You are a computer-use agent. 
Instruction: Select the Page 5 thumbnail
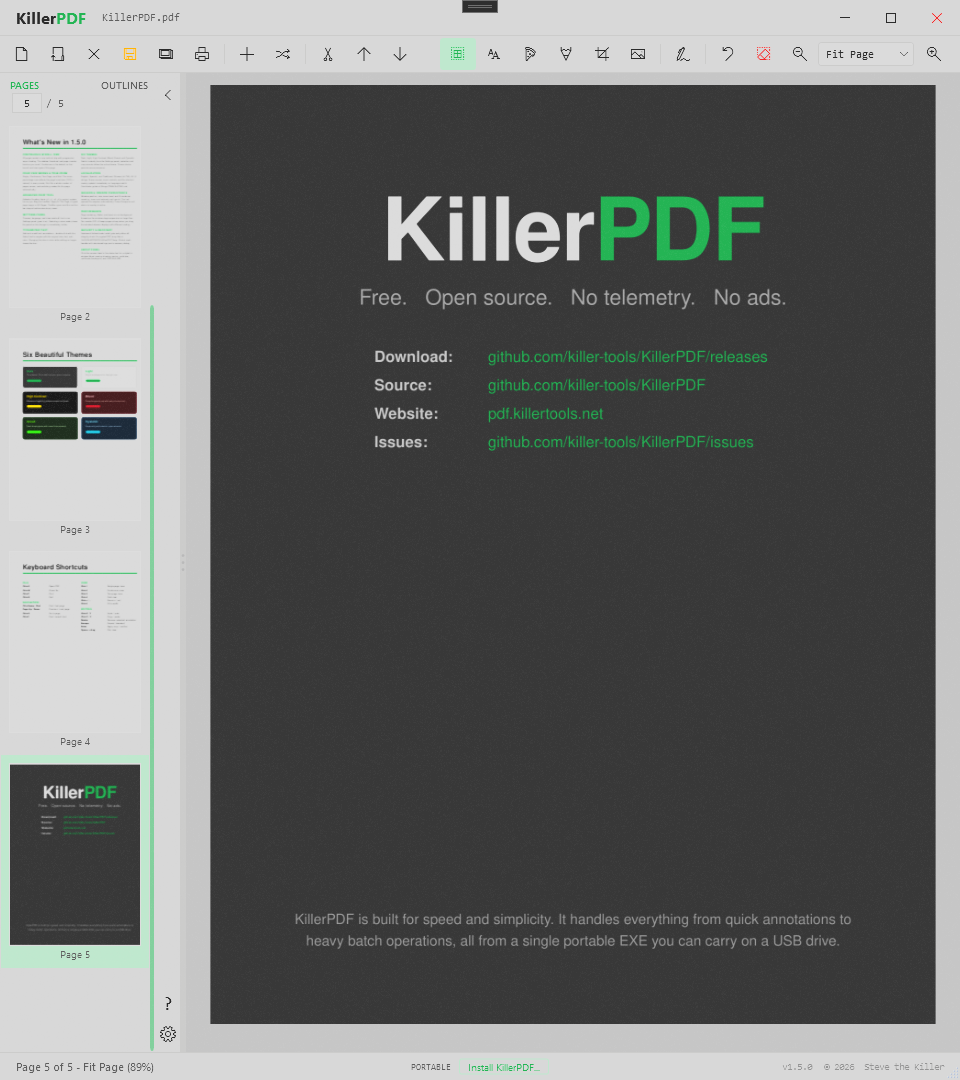pyautogui.click(x=75, y=854)
